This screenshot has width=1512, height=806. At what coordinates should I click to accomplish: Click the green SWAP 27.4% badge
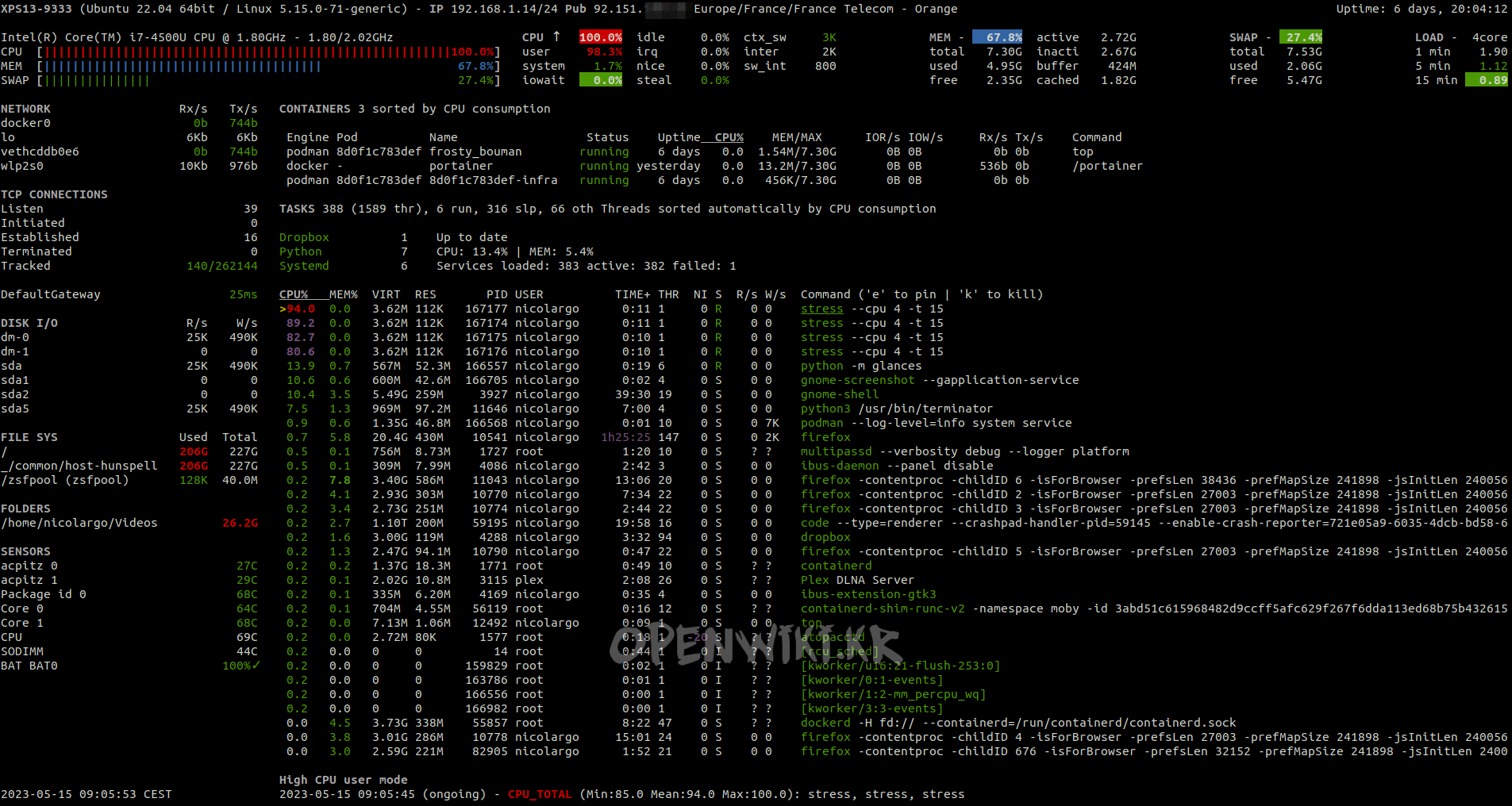click(x=1301, y=37)
